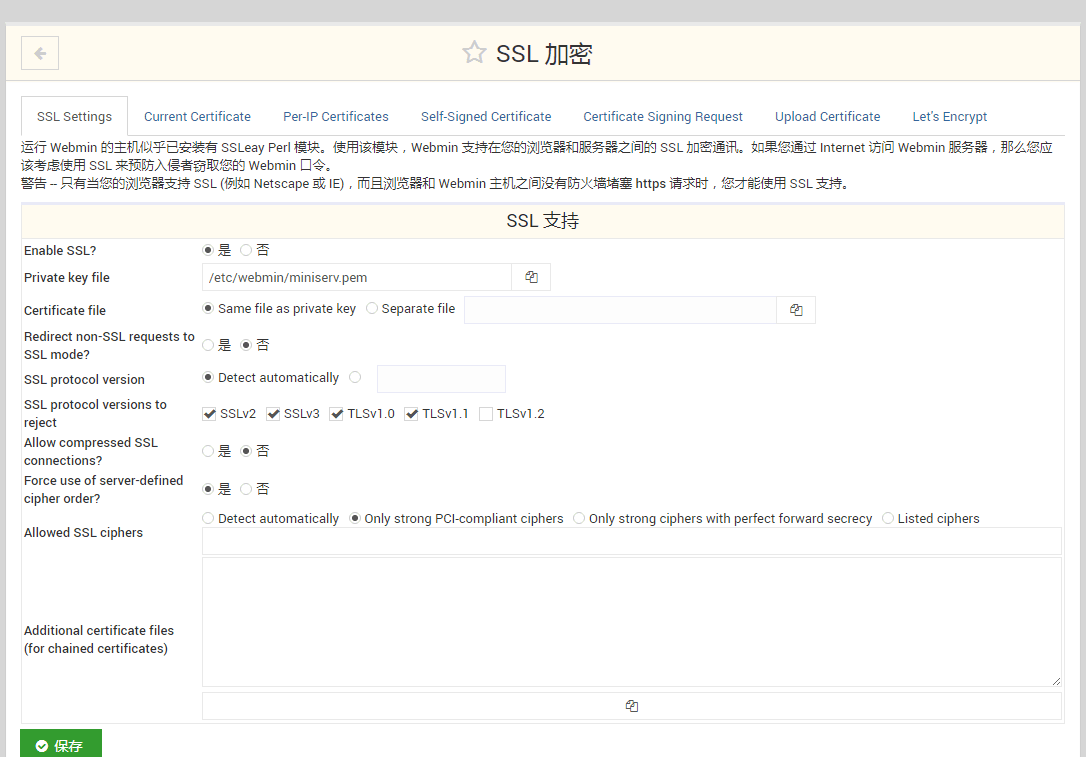
Task: Click the back arrow button
Action: (x=40, y=53)
